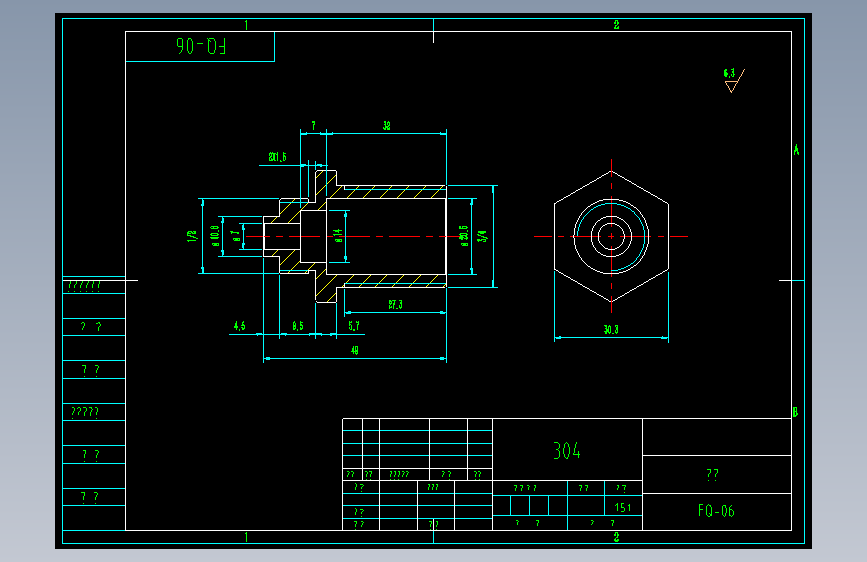Click the zone letter A on right border
867x562 pixels.
796,150
